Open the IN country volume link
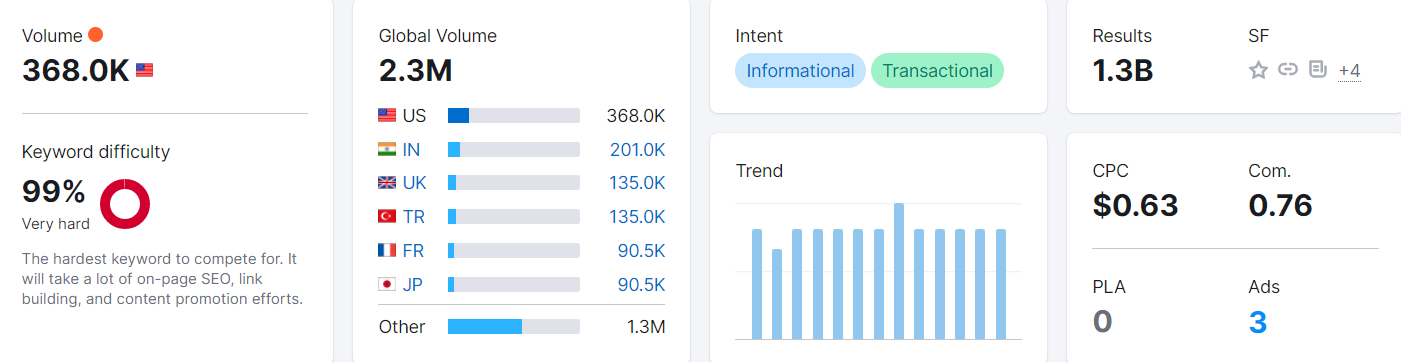Screen dimensions: 1401x362 point(412,149)
